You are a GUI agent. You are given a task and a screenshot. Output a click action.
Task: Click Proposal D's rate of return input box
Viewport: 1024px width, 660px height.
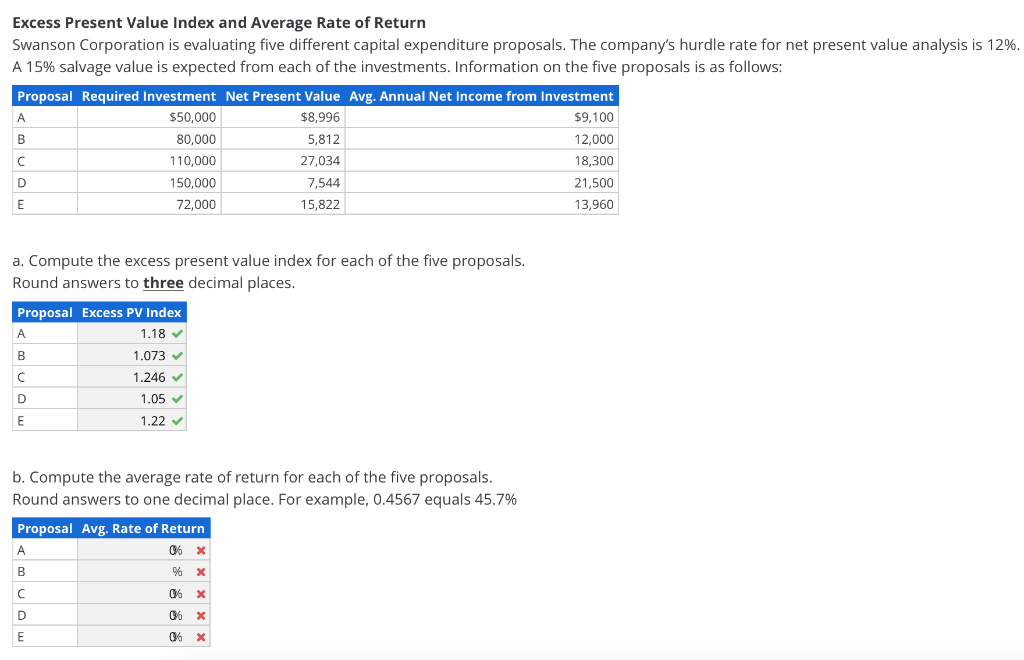pyautogui.click(x=130, y=615)
